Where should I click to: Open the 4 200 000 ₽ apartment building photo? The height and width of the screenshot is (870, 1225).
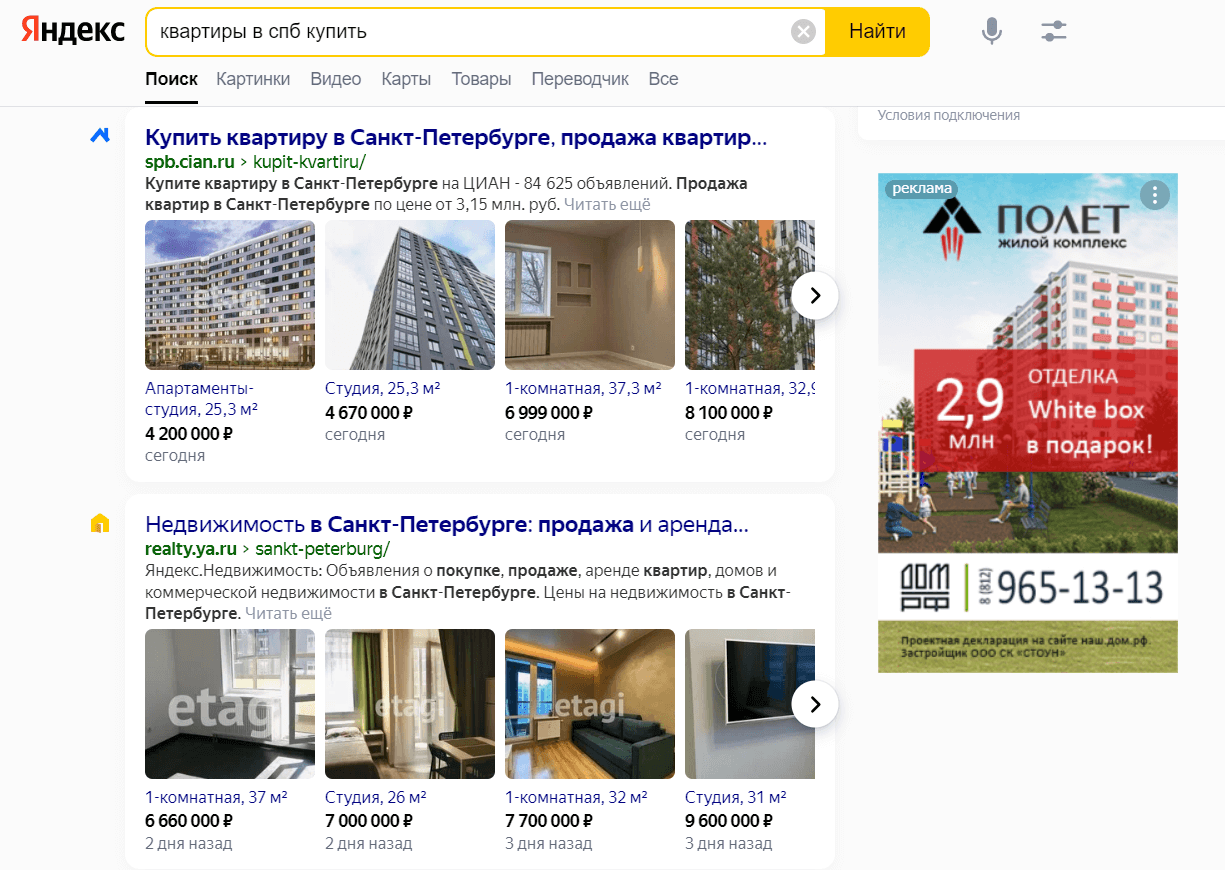[x=230, y=295]
